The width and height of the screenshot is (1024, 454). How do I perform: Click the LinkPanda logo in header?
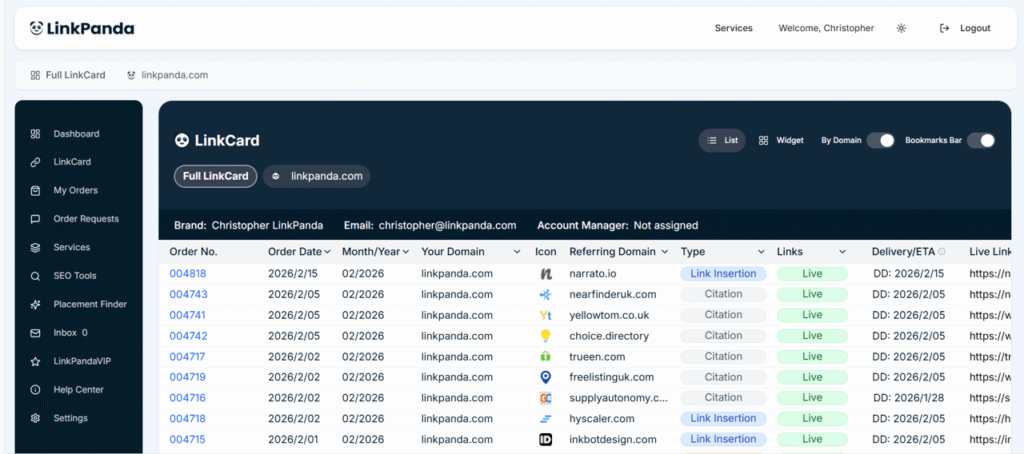(x=82, y=28)
